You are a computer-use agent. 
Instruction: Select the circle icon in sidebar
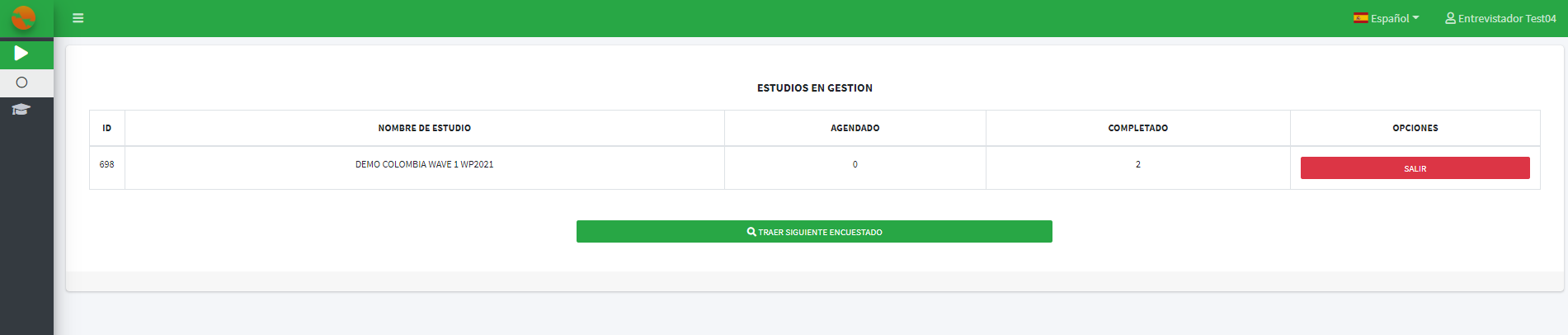tap(21, 83)
